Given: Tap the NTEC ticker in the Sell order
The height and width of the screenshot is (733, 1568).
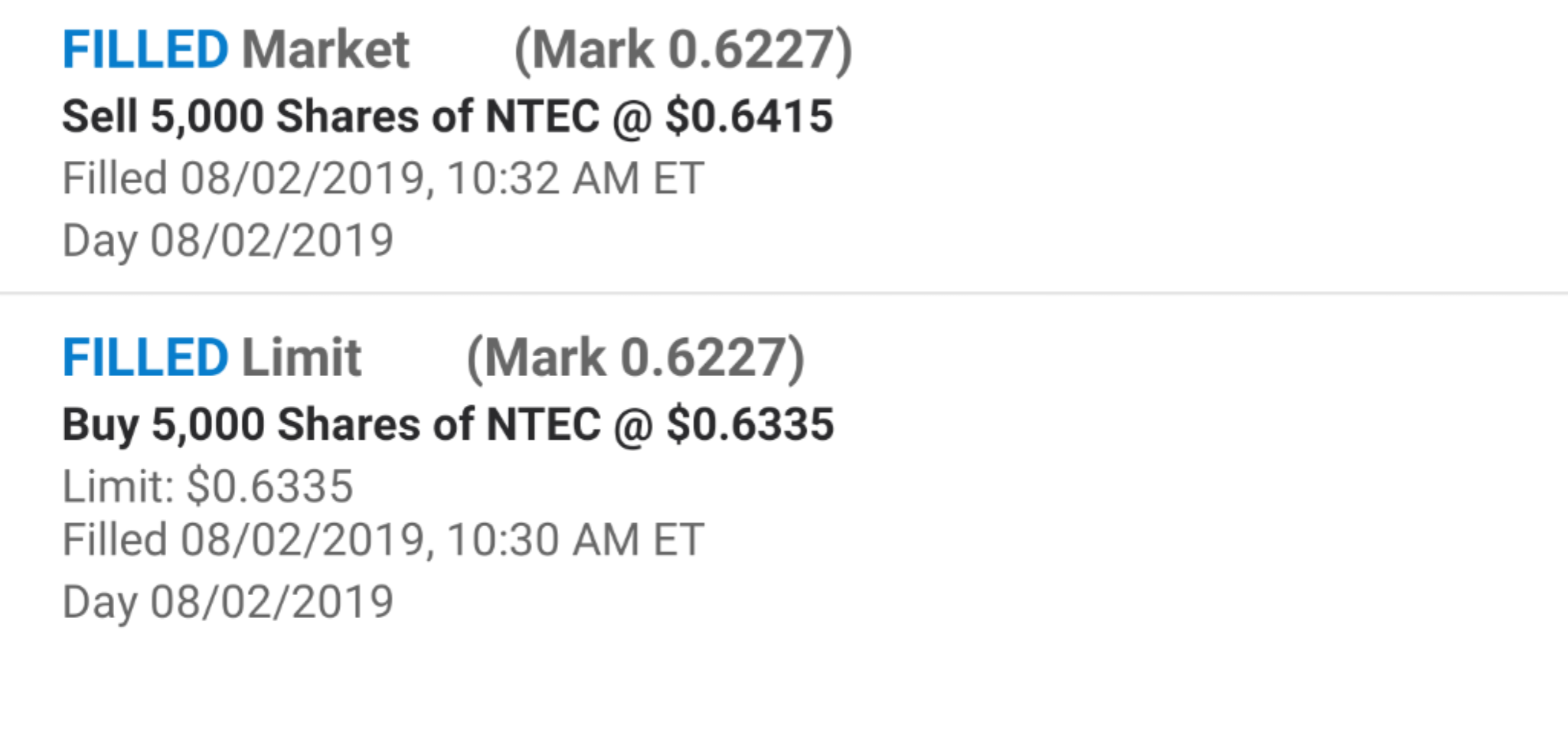Looking at the screenshot, I should point(542,116).
